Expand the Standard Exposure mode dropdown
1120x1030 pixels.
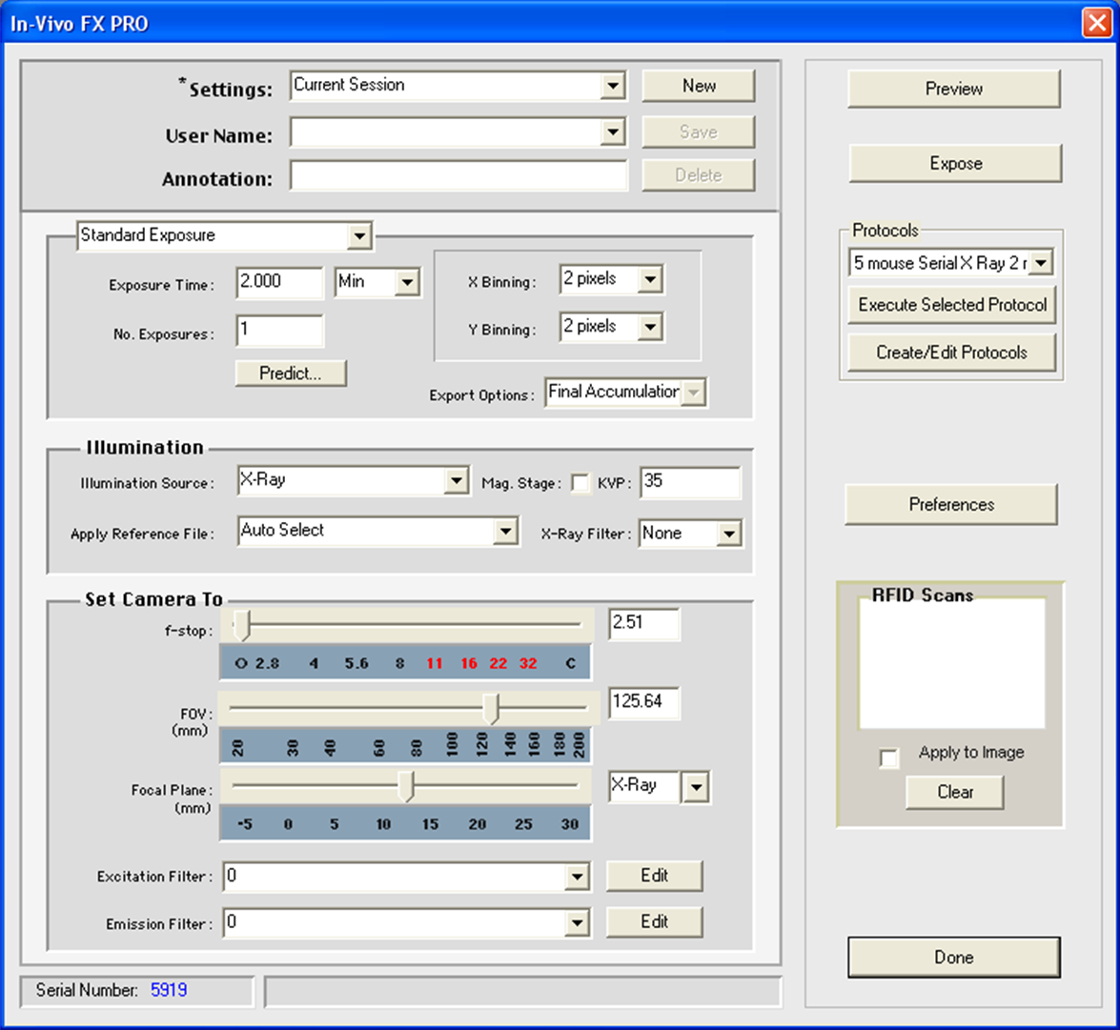point(359,237)
